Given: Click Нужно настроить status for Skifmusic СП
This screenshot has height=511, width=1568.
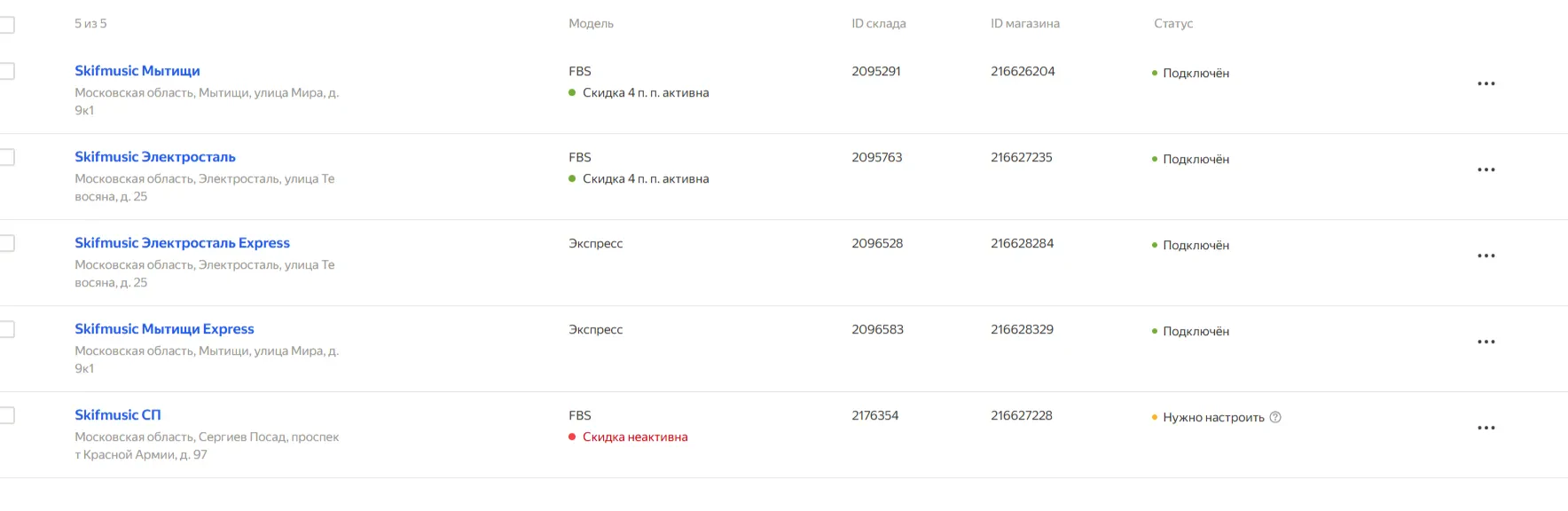Looking at the screenshot, I should click(1212, 417).
